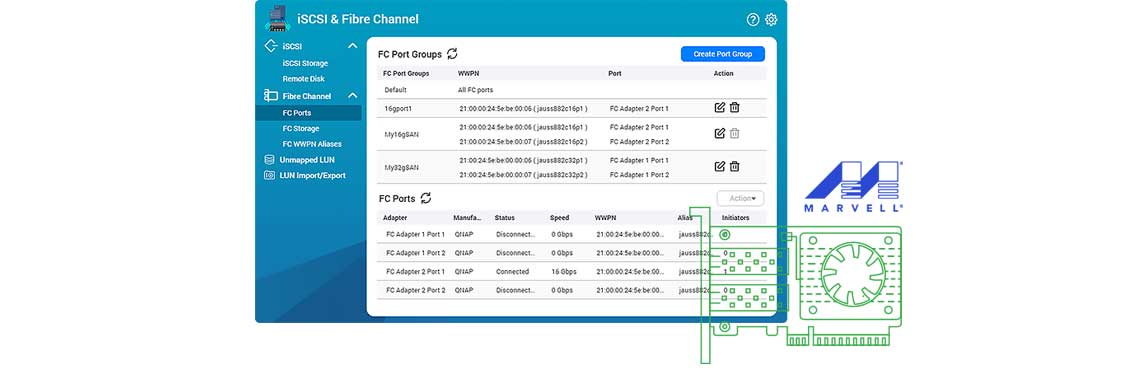Select FC Adapter 2 Port 2 in FC Ports
Screen dimensions: 1140x376
[571, 289]
